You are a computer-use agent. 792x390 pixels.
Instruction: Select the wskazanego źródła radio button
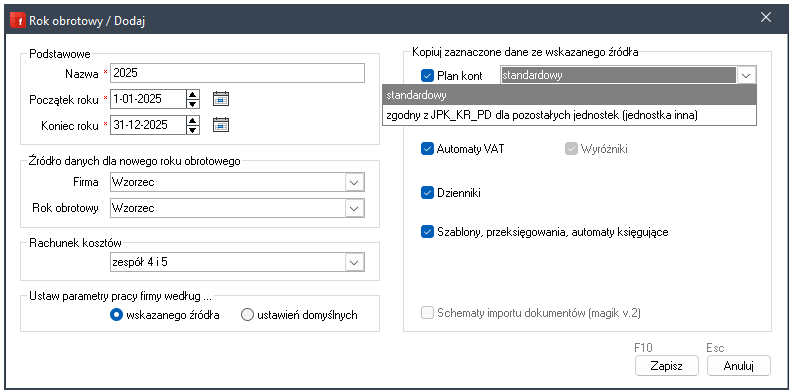pos(117,315)
